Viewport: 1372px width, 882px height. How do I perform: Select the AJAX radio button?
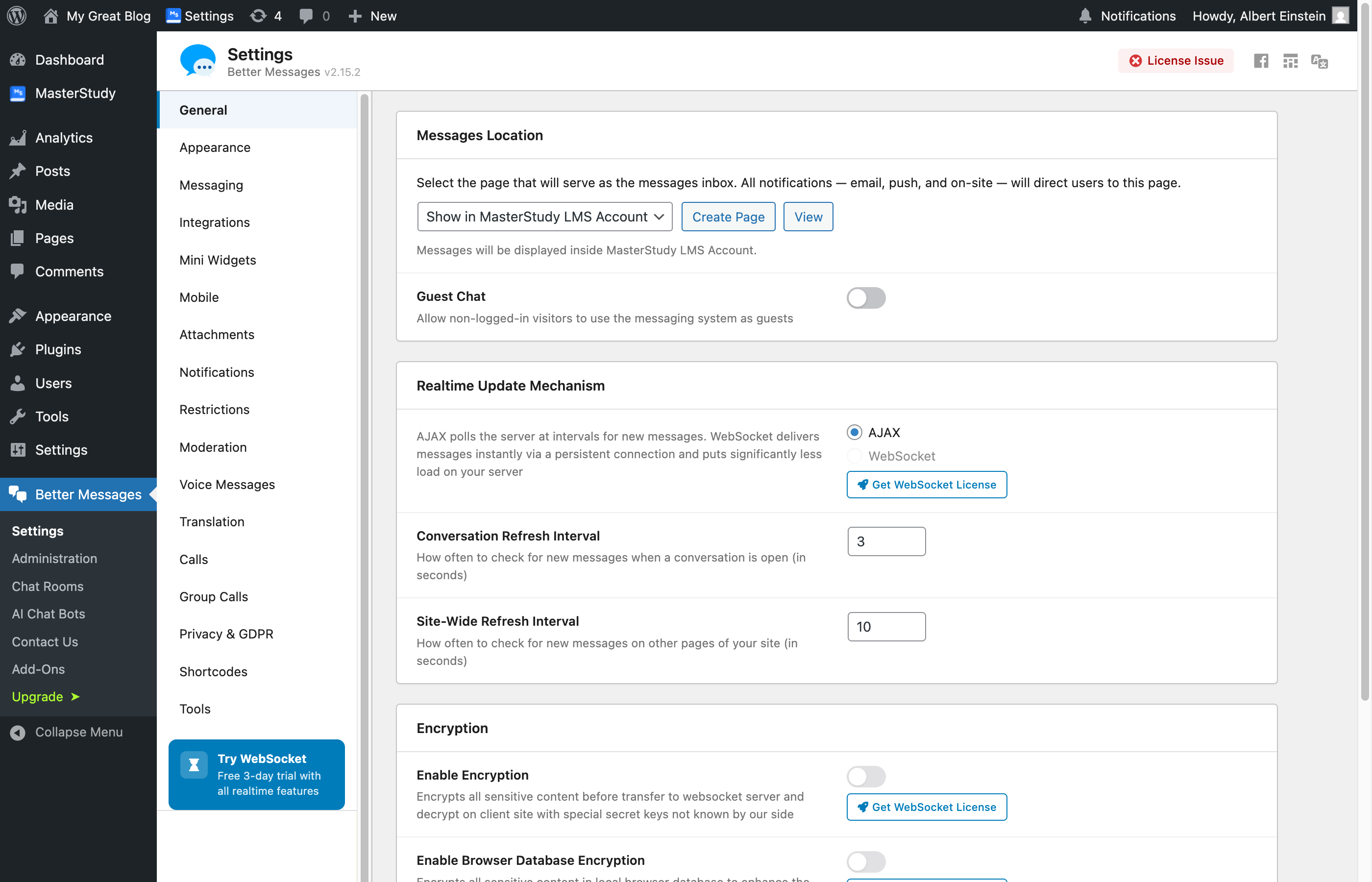[855, 432]
